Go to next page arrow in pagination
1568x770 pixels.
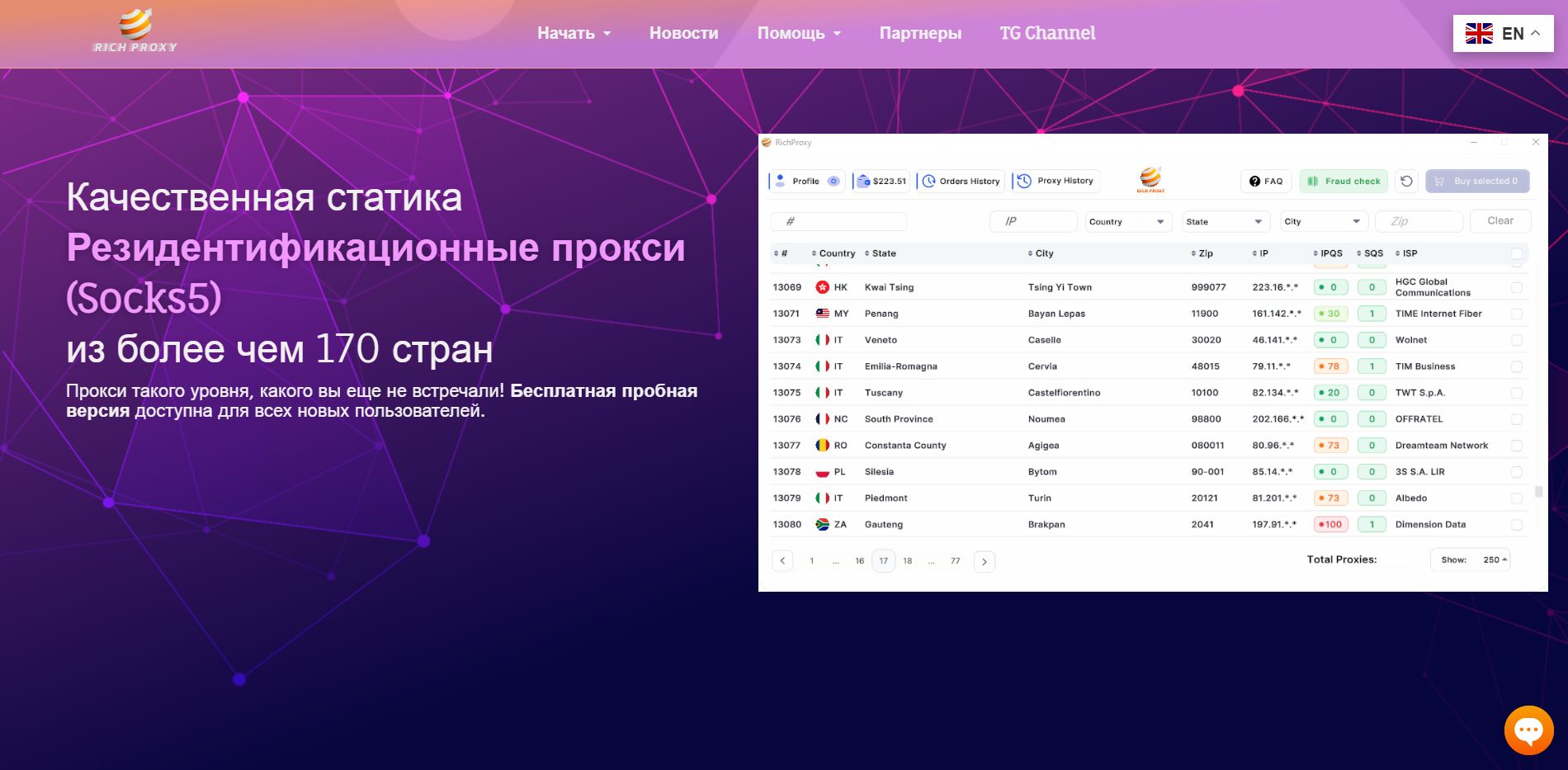[984, 561]
